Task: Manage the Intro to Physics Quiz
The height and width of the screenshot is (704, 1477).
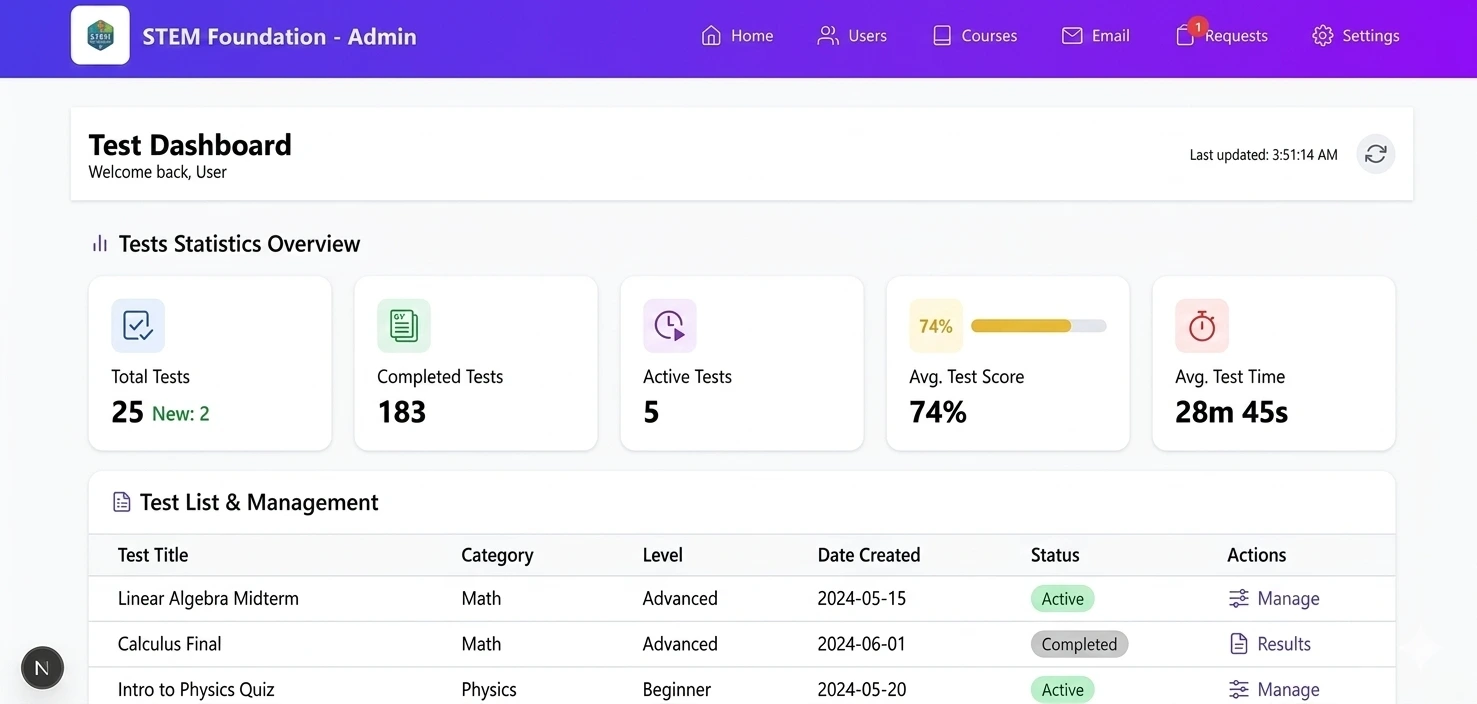Action: tap(1274, 690)
